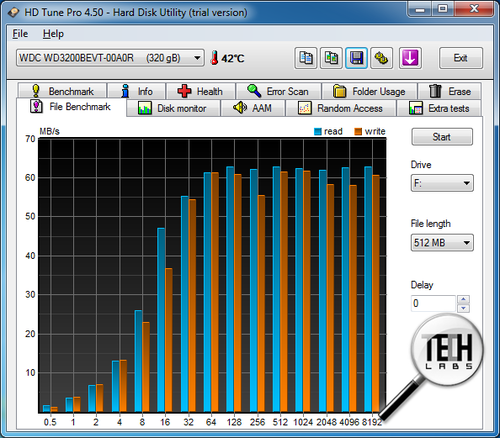Screen dimensions: 500x438
Task: Open the Folder Usage tab
Action: coord(369,91)
